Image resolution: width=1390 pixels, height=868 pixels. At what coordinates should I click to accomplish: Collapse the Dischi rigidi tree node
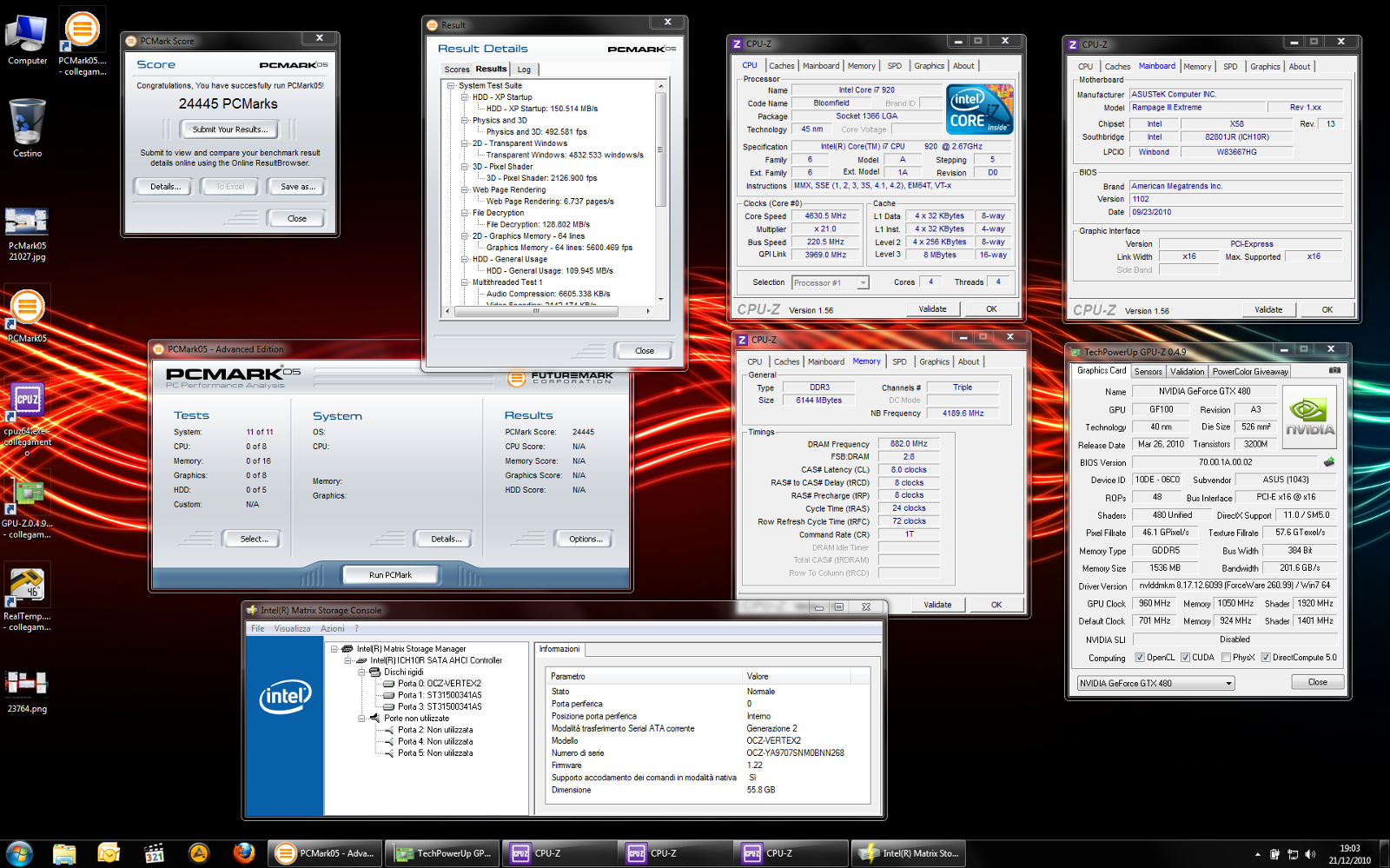point(362,672)
